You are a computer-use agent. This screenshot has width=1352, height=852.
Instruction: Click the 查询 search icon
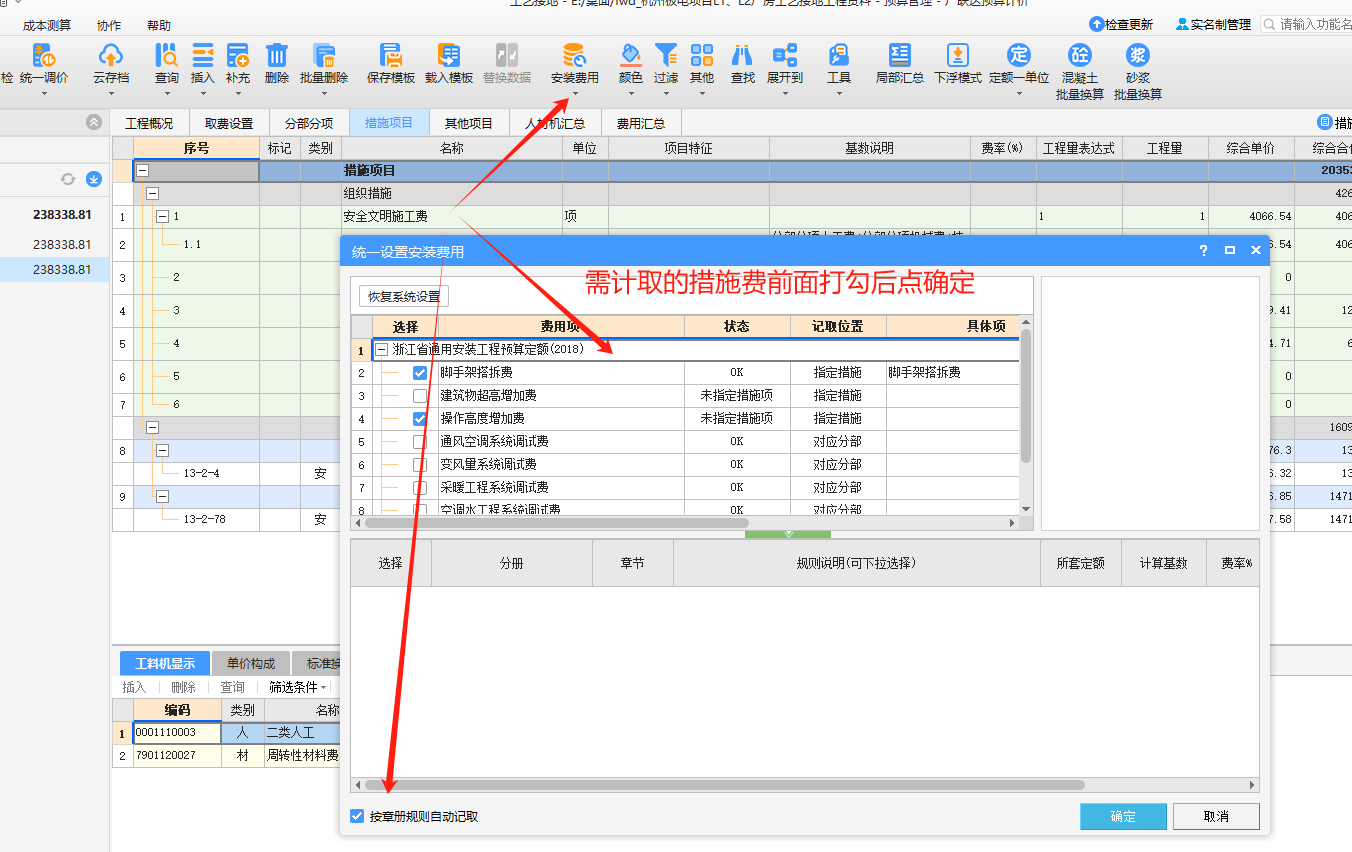point(166,56)
